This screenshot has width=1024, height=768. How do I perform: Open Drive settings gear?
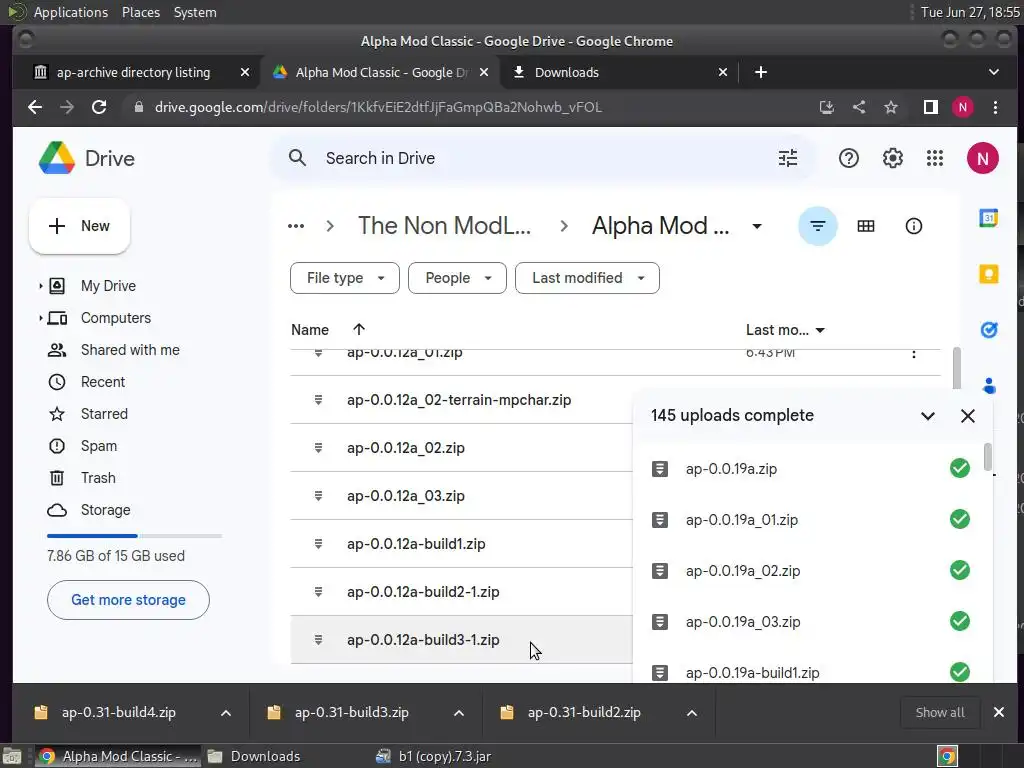click(x=892, y=158)
